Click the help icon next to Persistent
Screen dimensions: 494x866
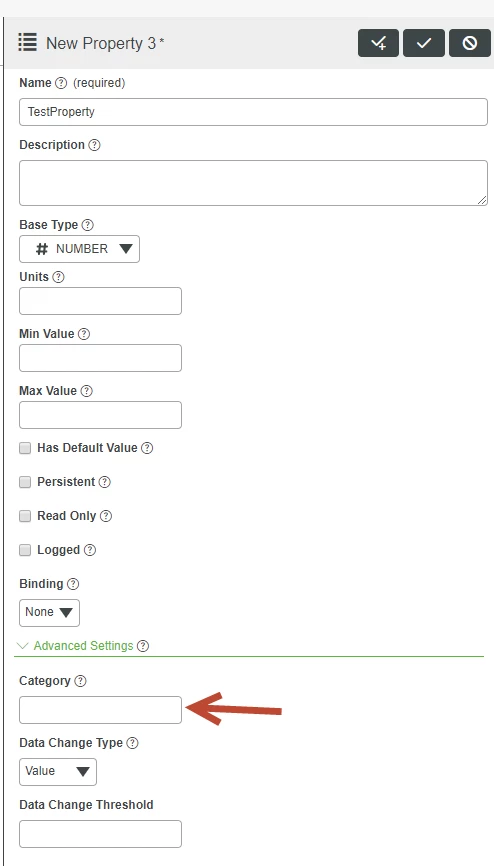point(105,482)
